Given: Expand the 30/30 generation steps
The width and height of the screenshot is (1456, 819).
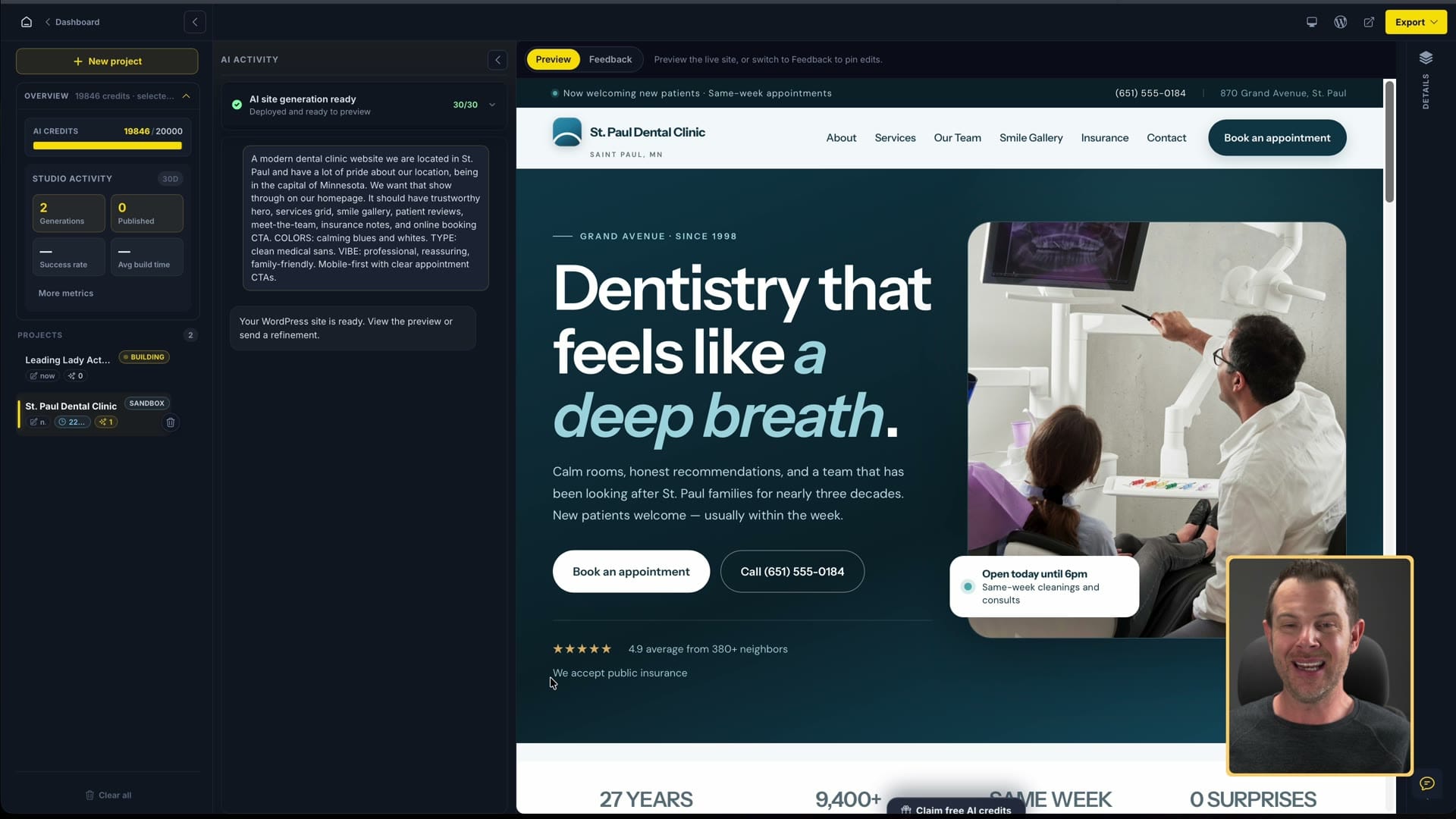Looking at the screenshot, I should pyautogui.click(x=492, y=105).
